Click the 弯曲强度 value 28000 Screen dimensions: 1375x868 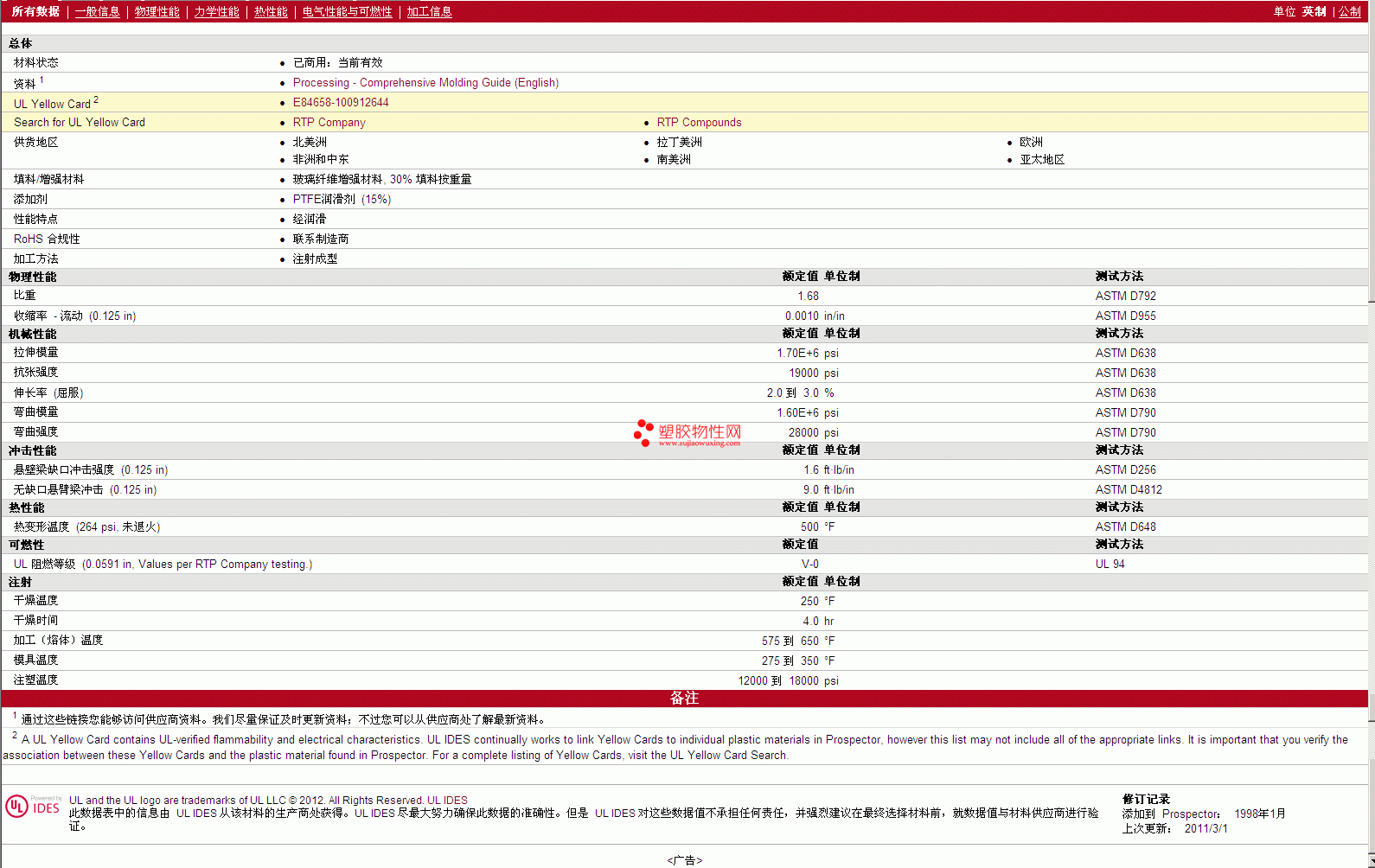(803, 432)
